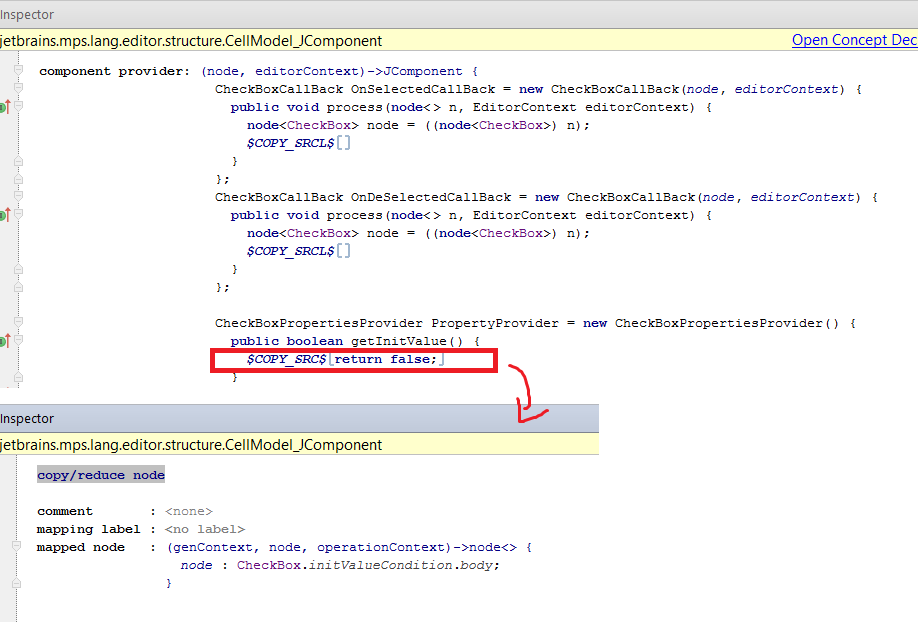Click upper CellModel_JComponent concept name header

191,40
